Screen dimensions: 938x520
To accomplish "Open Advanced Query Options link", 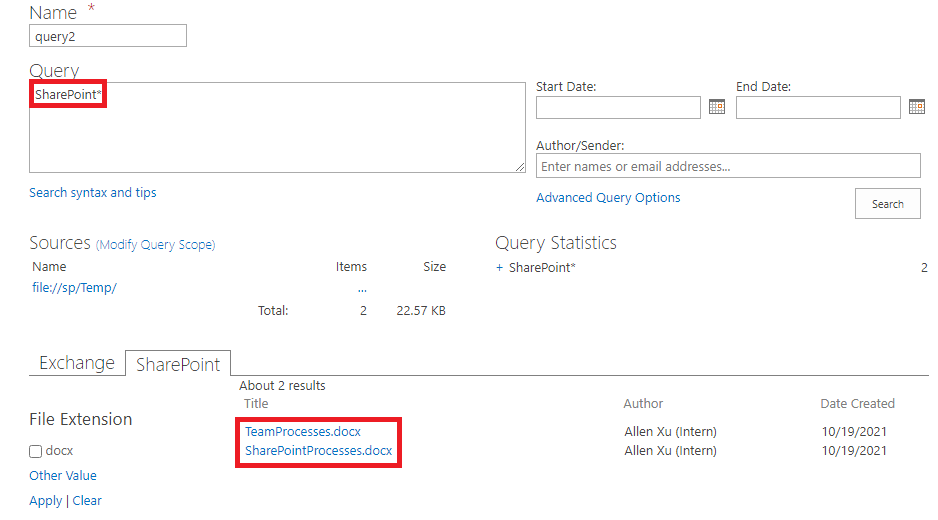I will 608,197.
